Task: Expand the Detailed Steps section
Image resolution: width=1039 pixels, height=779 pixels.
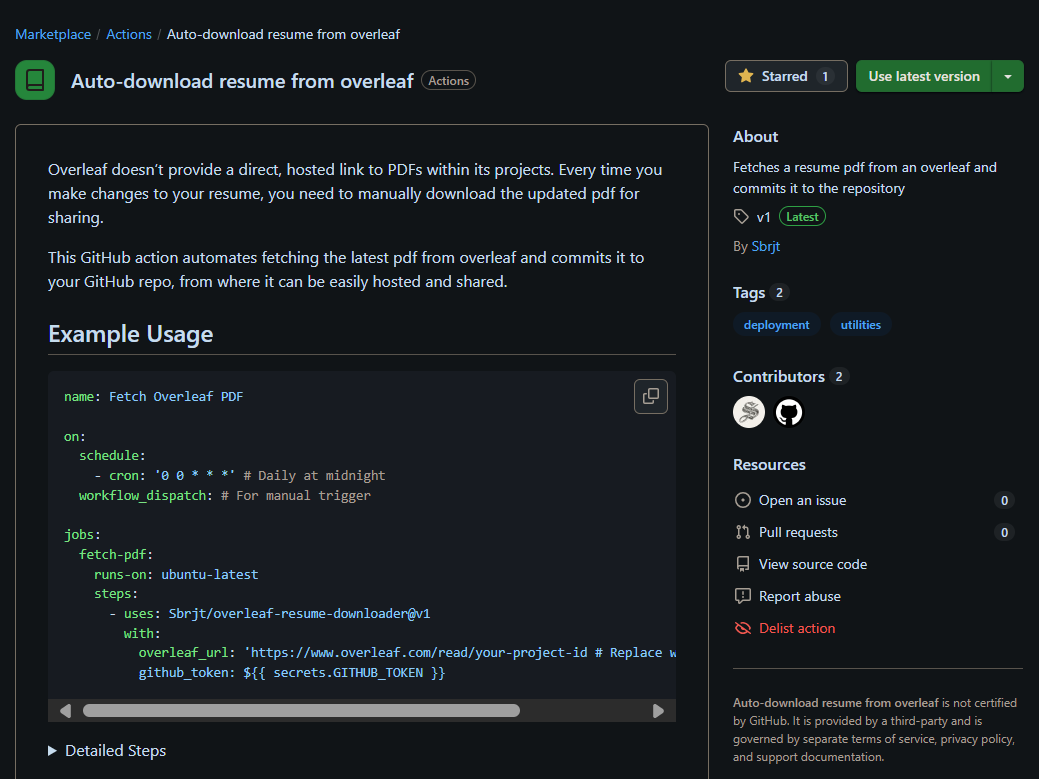Action: [x=107, y=750]
